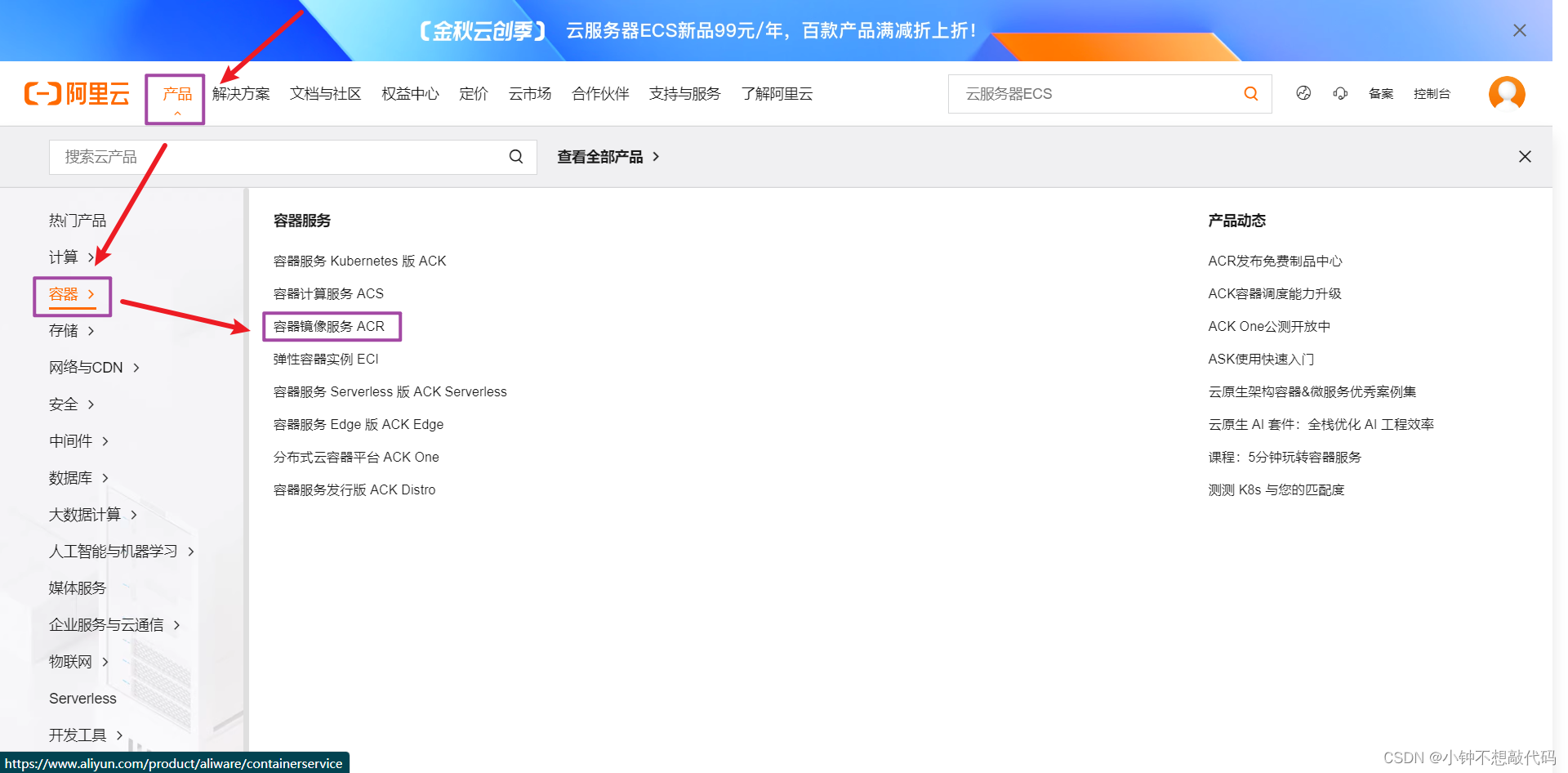Click the magnifier in product search box
This screenshot has width=1568, height=773.
(516, 157)
